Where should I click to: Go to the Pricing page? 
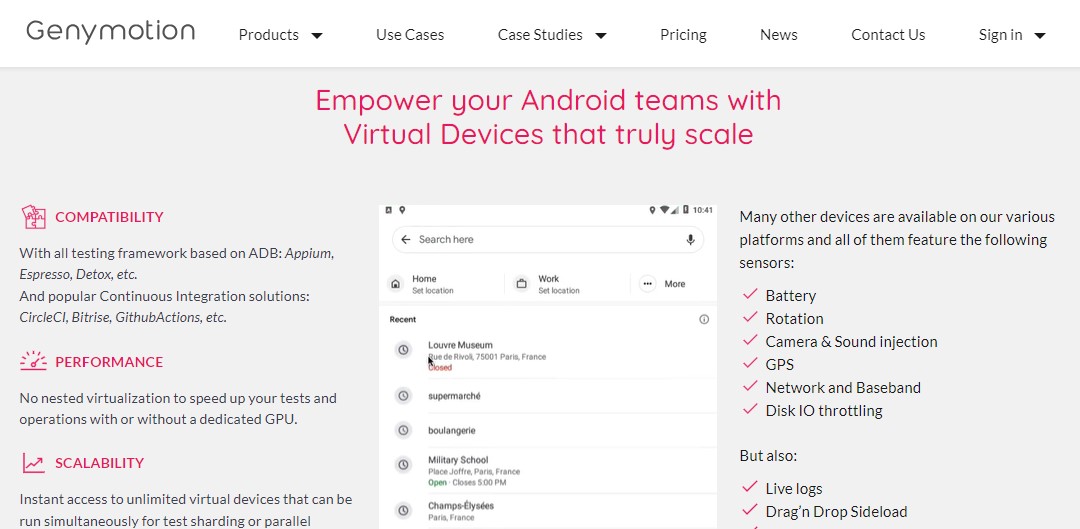[683, 34]
